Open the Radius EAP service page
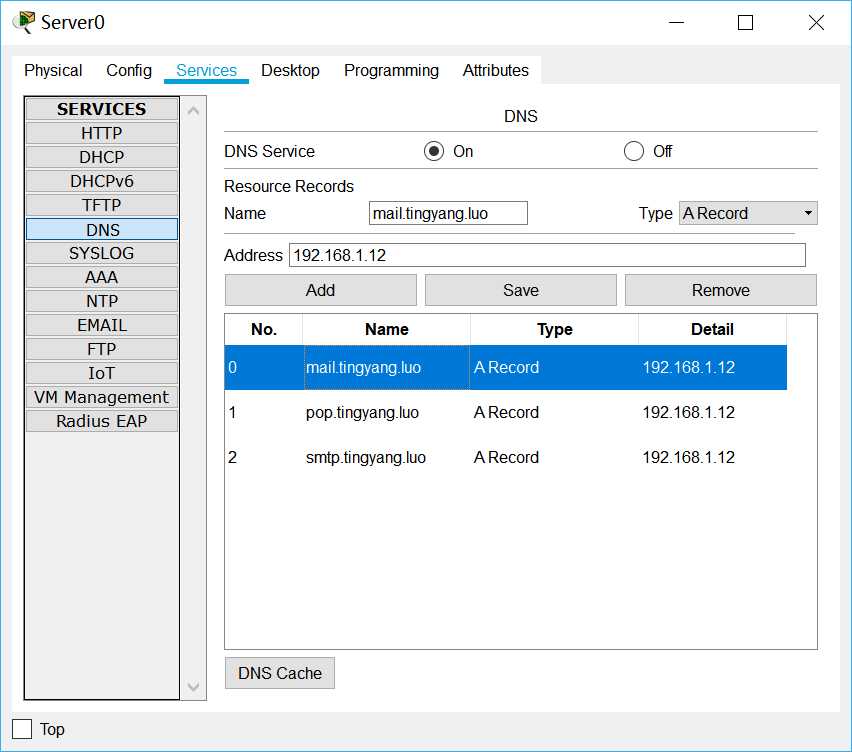 pyautogui.click(x=102, y=421)
